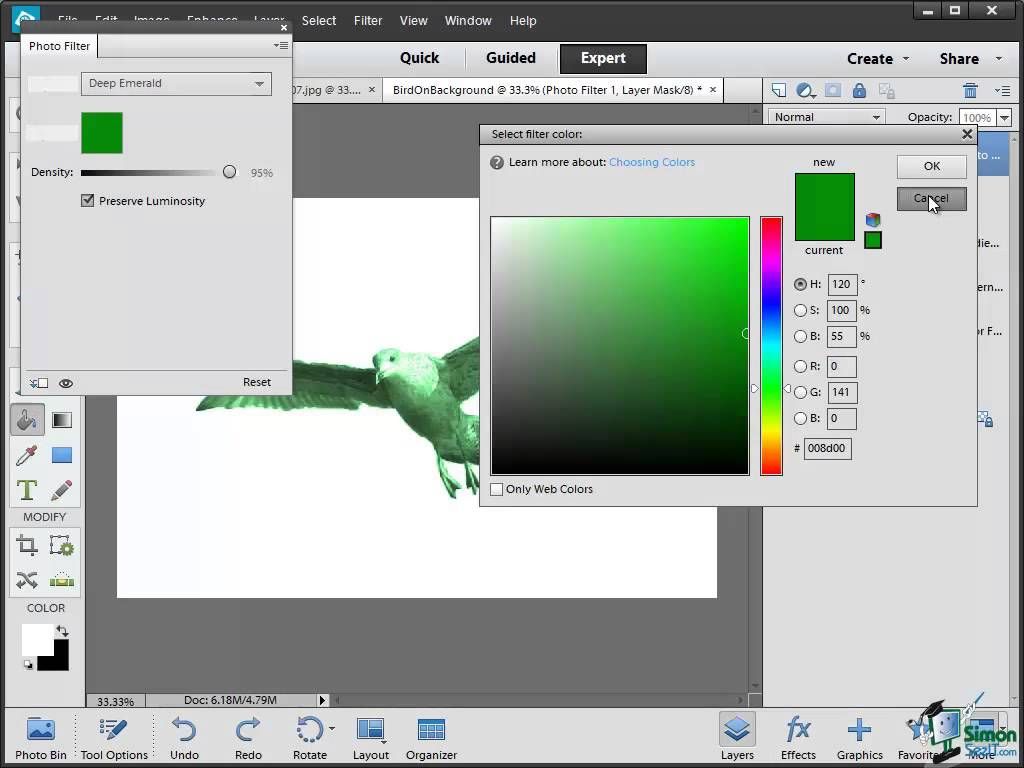
Task: Open the Deep Emerald filter dropdown
Action: coord(176,84)
